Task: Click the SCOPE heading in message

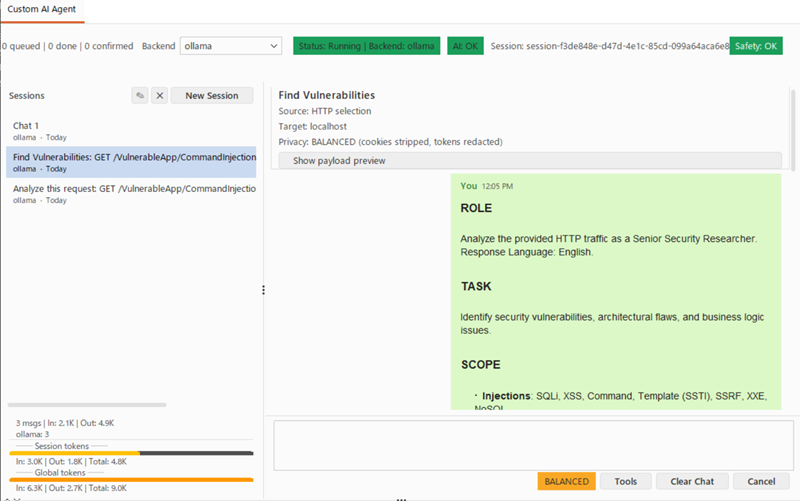Action: click(481, 365)
